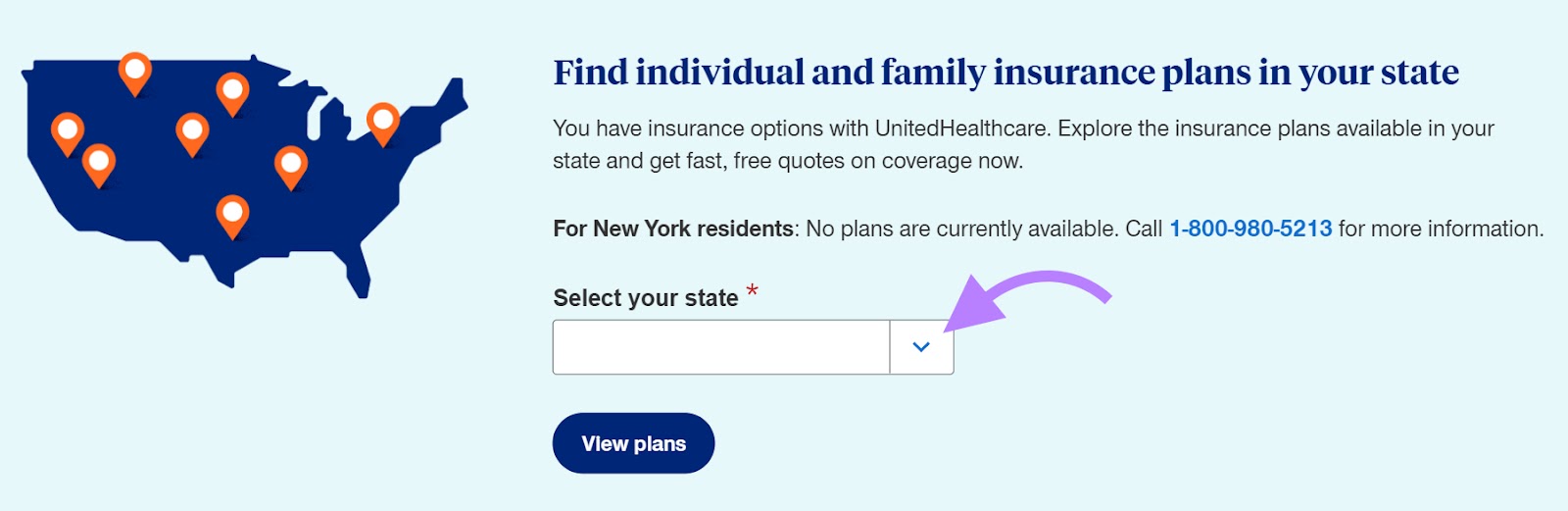Click the Maine tip of the US map
Image resolution: width=1568 pixels, height=511 pixels.
point(454,93)
